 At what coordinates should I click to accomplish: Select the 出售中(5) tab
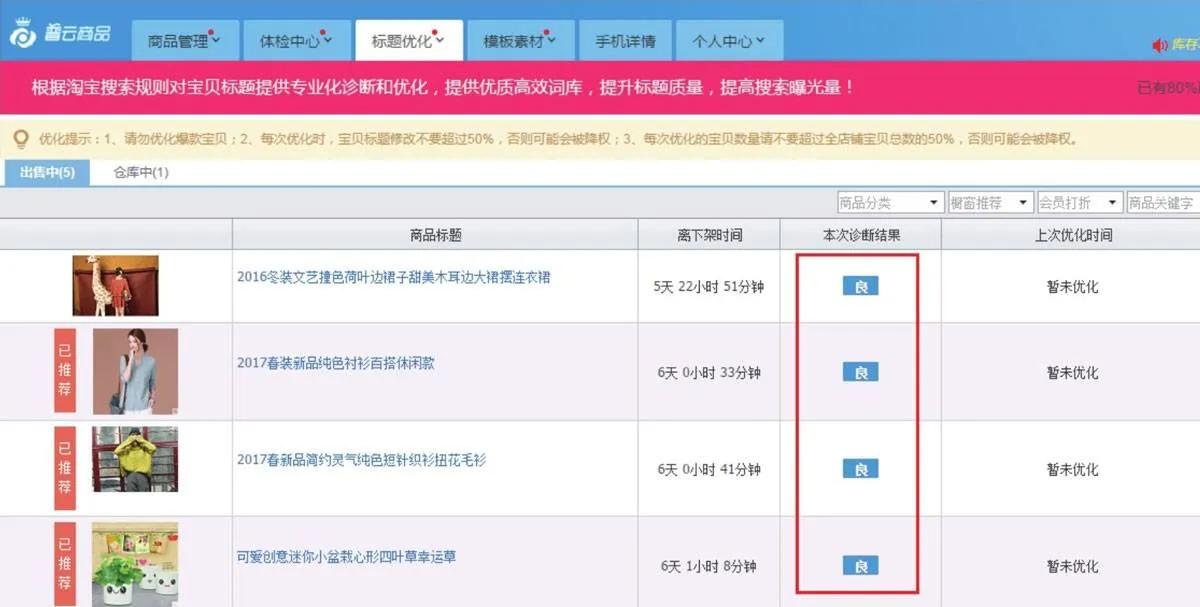(47, 172)
